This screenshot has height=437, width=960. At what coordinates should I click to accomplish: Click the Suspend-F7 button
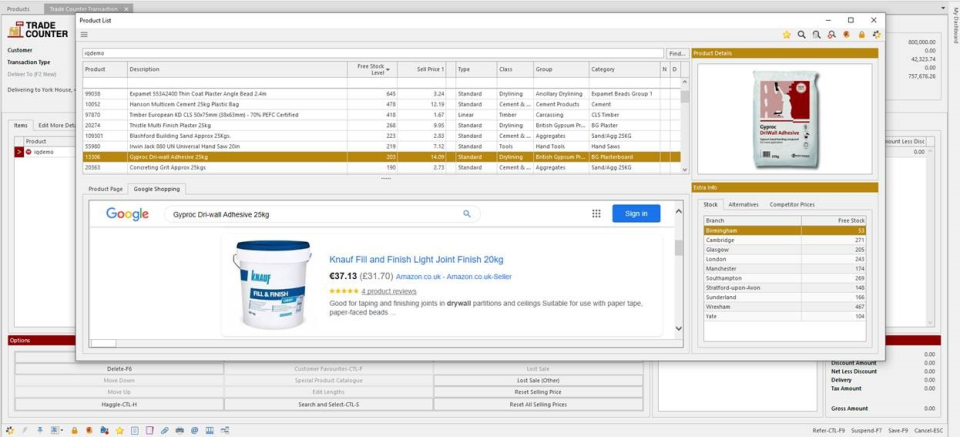tap(864, 430)
